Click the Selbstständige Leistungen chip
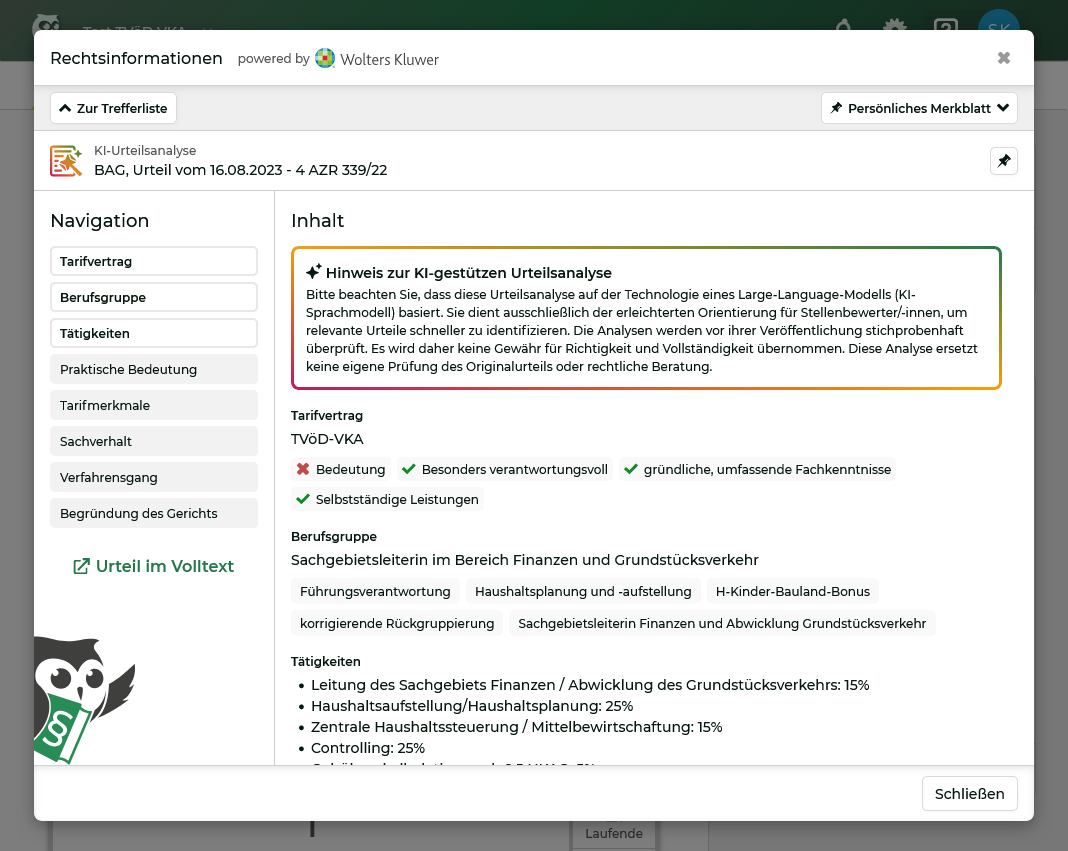 pyautogui.click(x=388, y=499)
